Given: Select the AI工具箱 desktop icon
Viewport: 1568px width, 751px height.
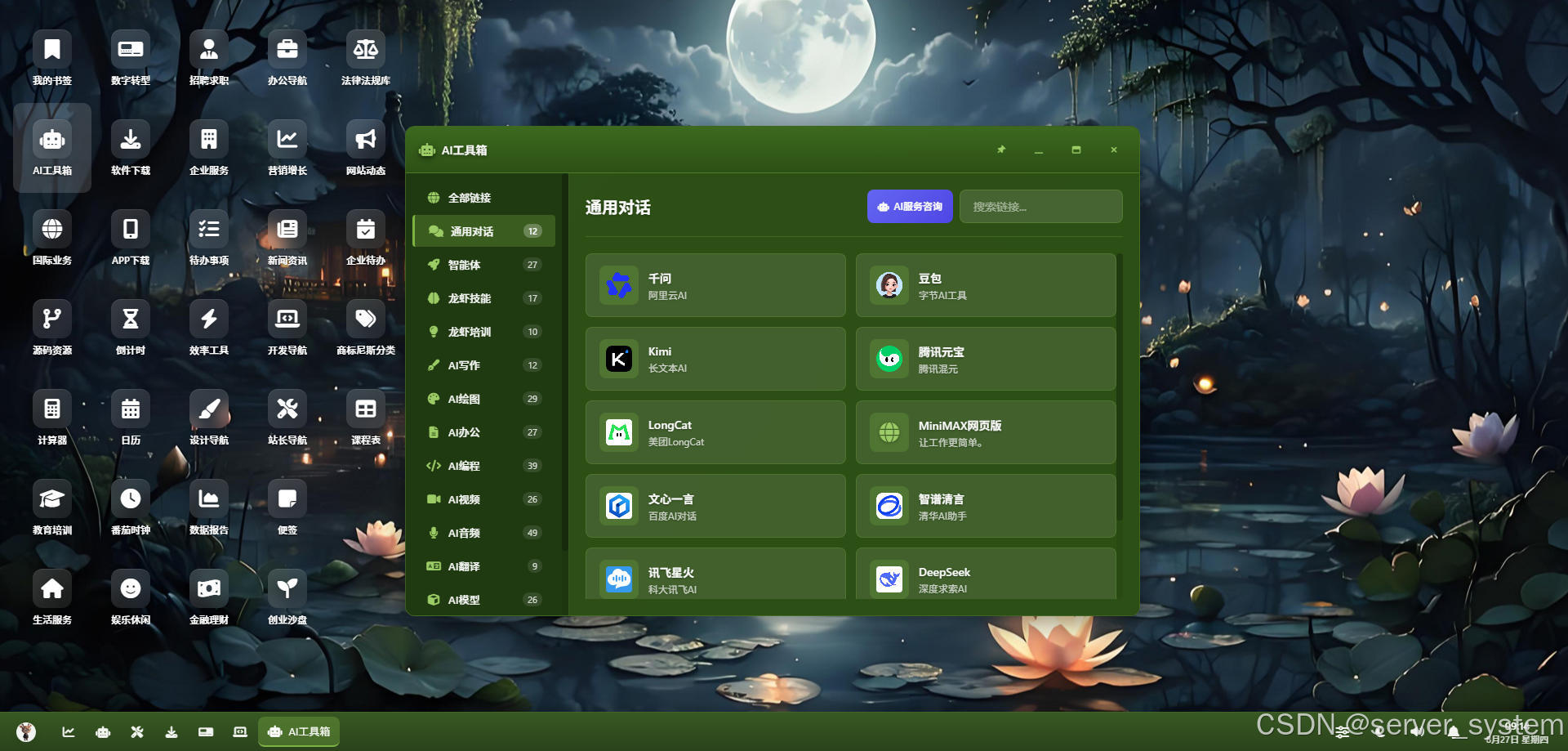Looking at the screenshot, I should coord(52,148).
